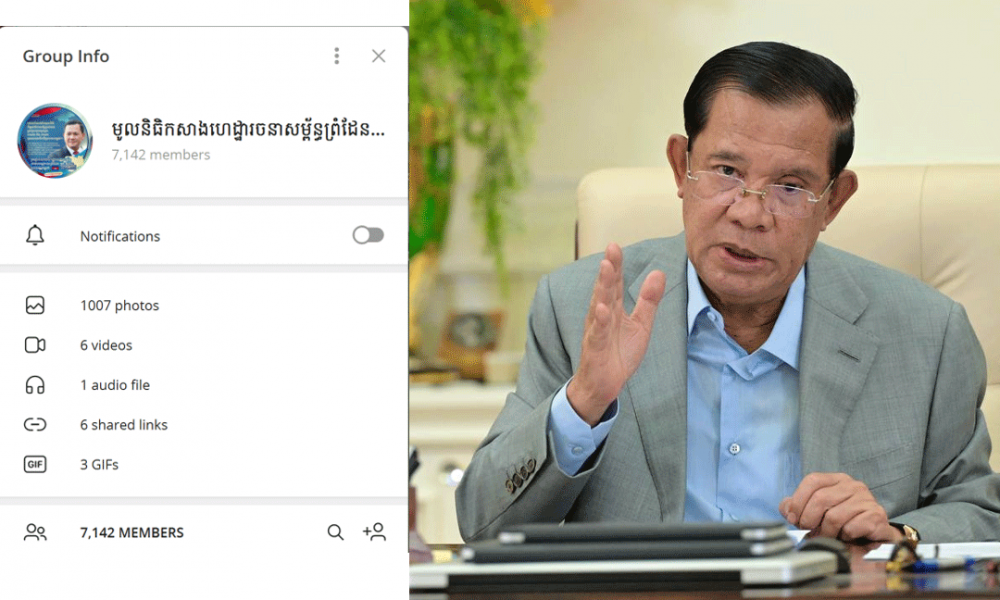Click the photos gallery icon
The image size is (1000, 600).
point(35,305)
